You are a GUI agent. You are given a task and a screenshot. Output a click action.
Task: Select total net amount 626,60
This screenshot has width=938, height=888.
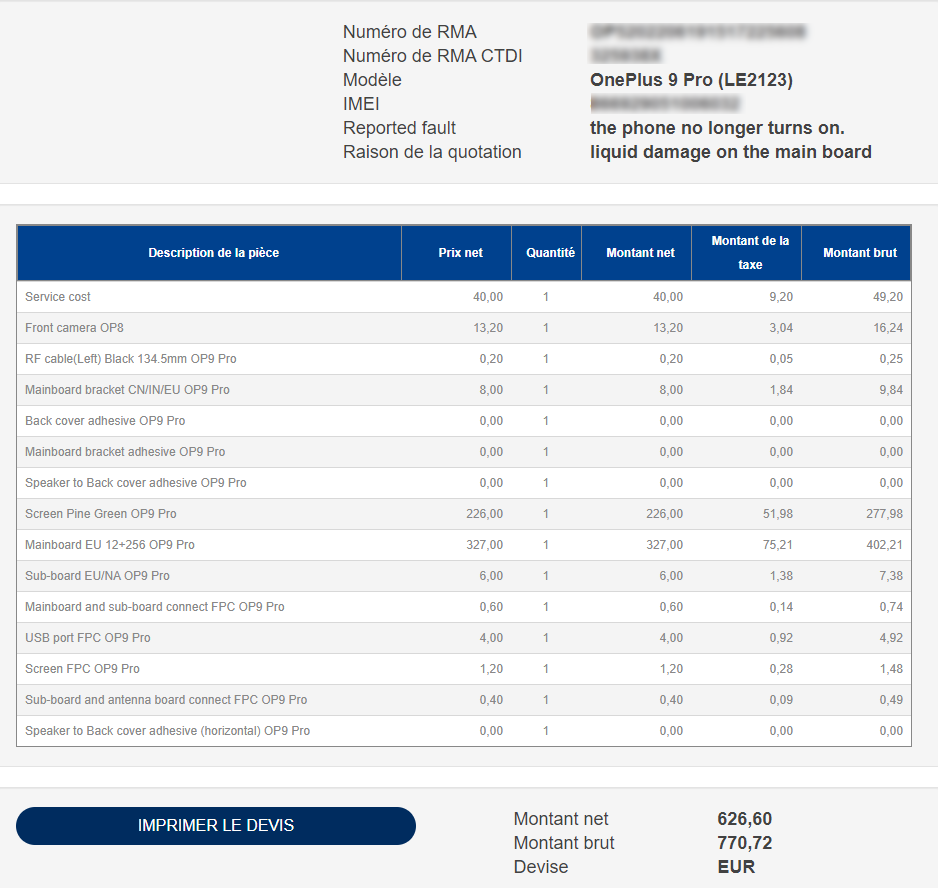click(745, 819)
